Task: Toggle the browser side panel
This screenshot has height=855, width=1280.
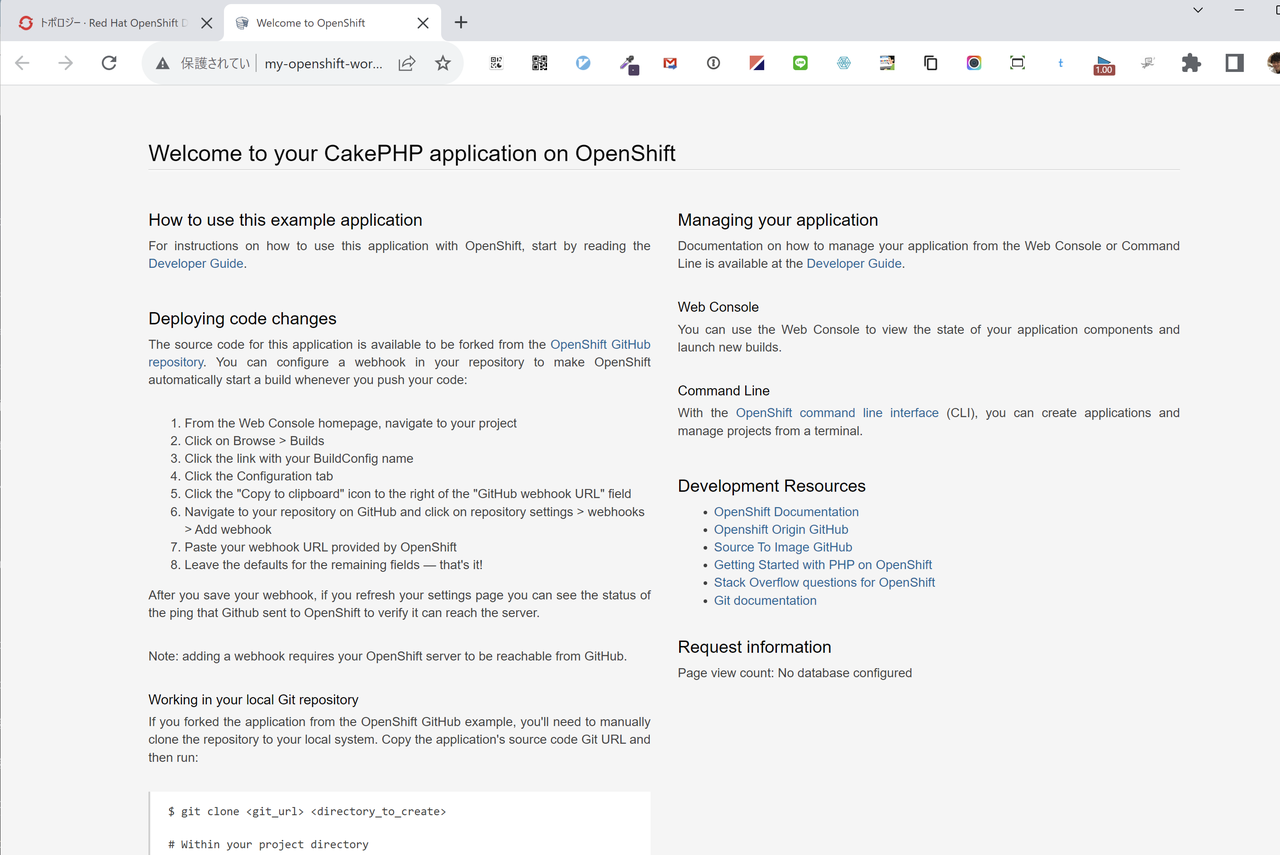Action: [1235, 63]
